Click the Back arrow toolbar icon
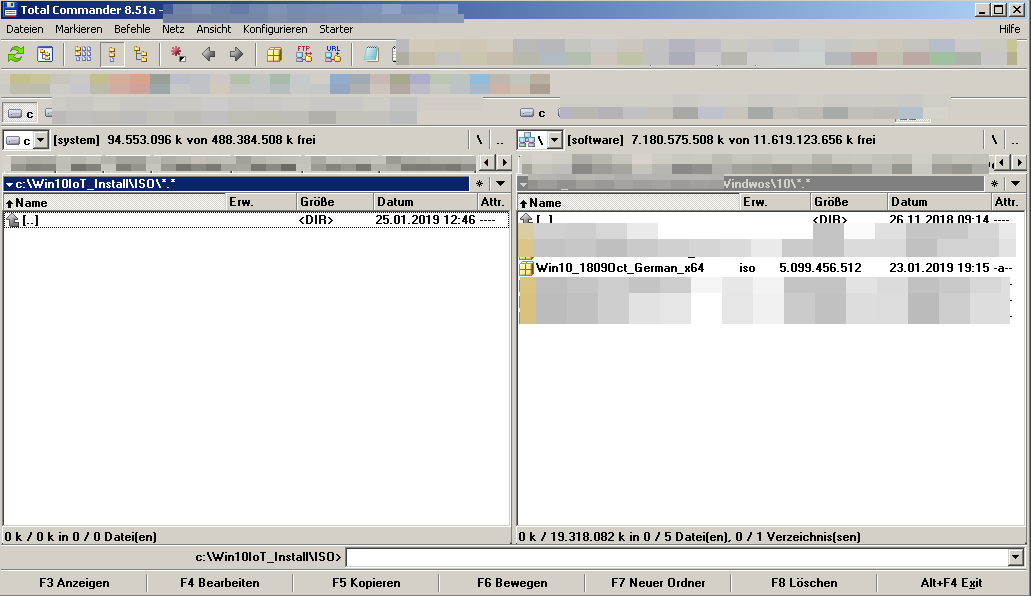Image resolution: width=1031 pixels, height=596 pixels. click(x=208, y=54)
